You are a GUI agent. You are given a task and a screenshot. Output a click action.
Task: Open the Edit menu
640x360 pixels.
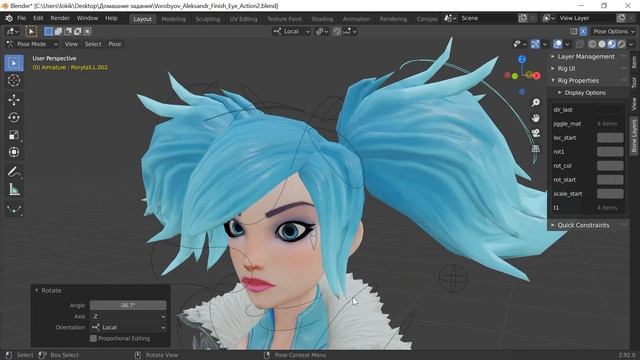coord(38,18)
